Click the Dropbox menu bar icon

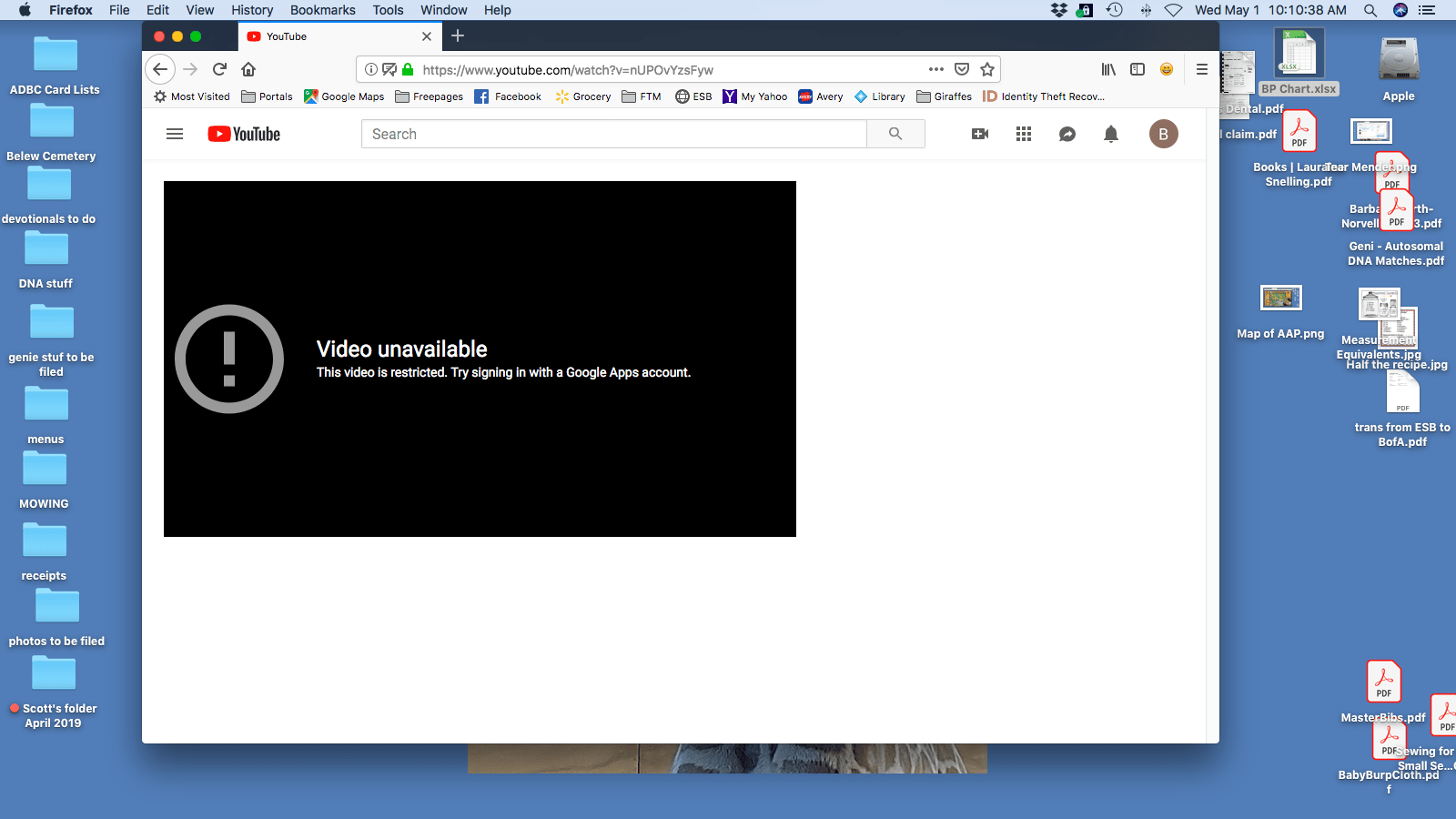(1058, 10)
